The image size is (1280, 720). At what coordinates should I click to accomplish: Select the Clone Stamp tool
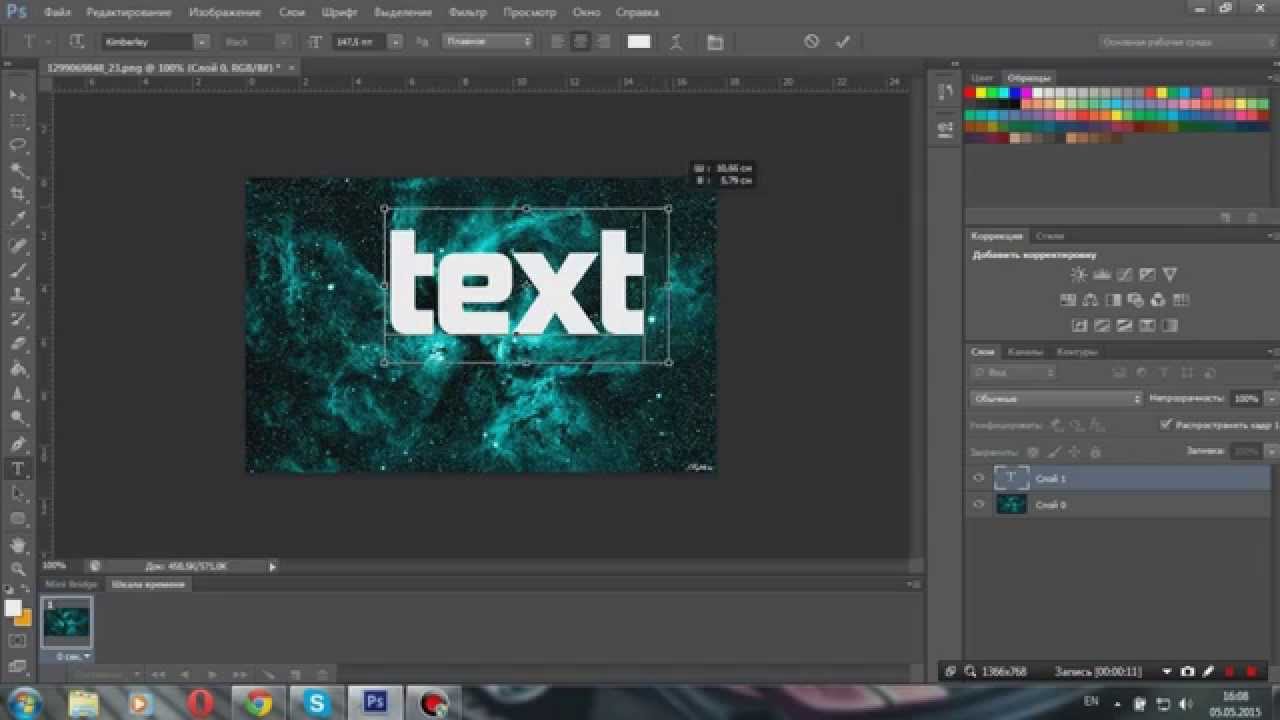click(18, 296)
